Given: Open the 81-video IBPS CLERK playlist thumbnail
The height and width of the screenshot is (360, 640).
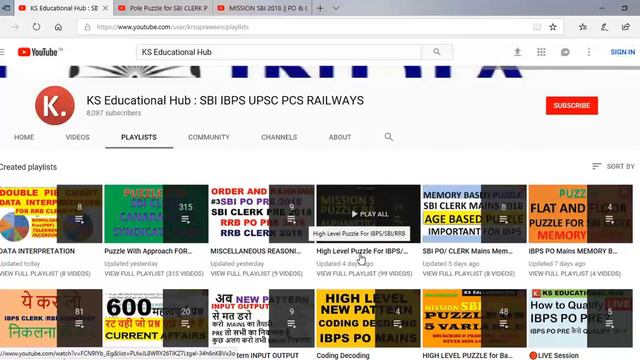Looking at the screenshot, I should pyautogui.click(x=51, y=318).
